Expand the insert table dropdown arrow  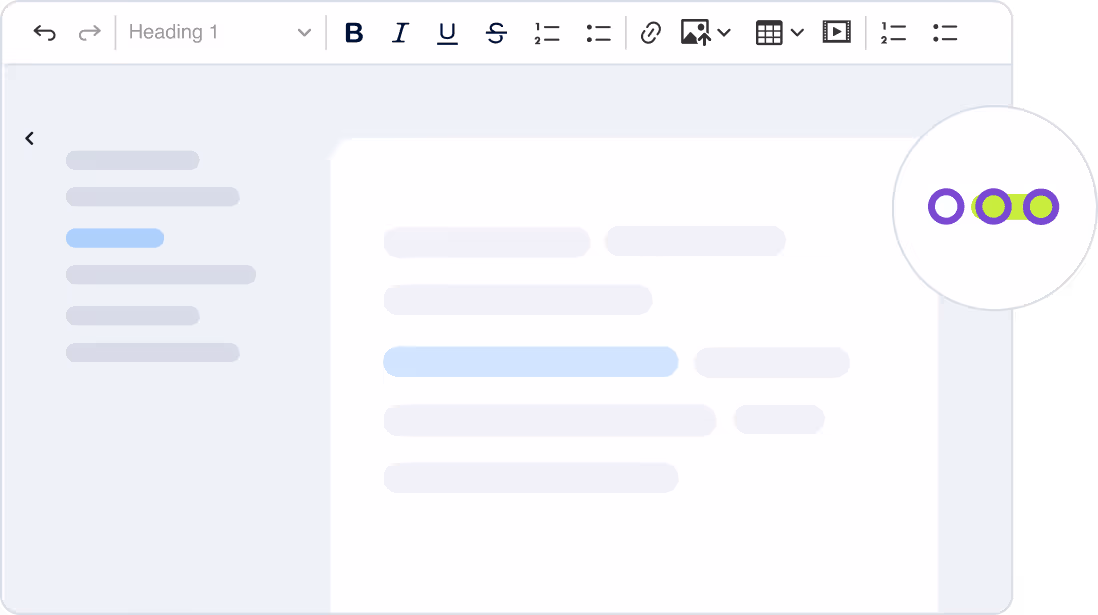[797, 33]
